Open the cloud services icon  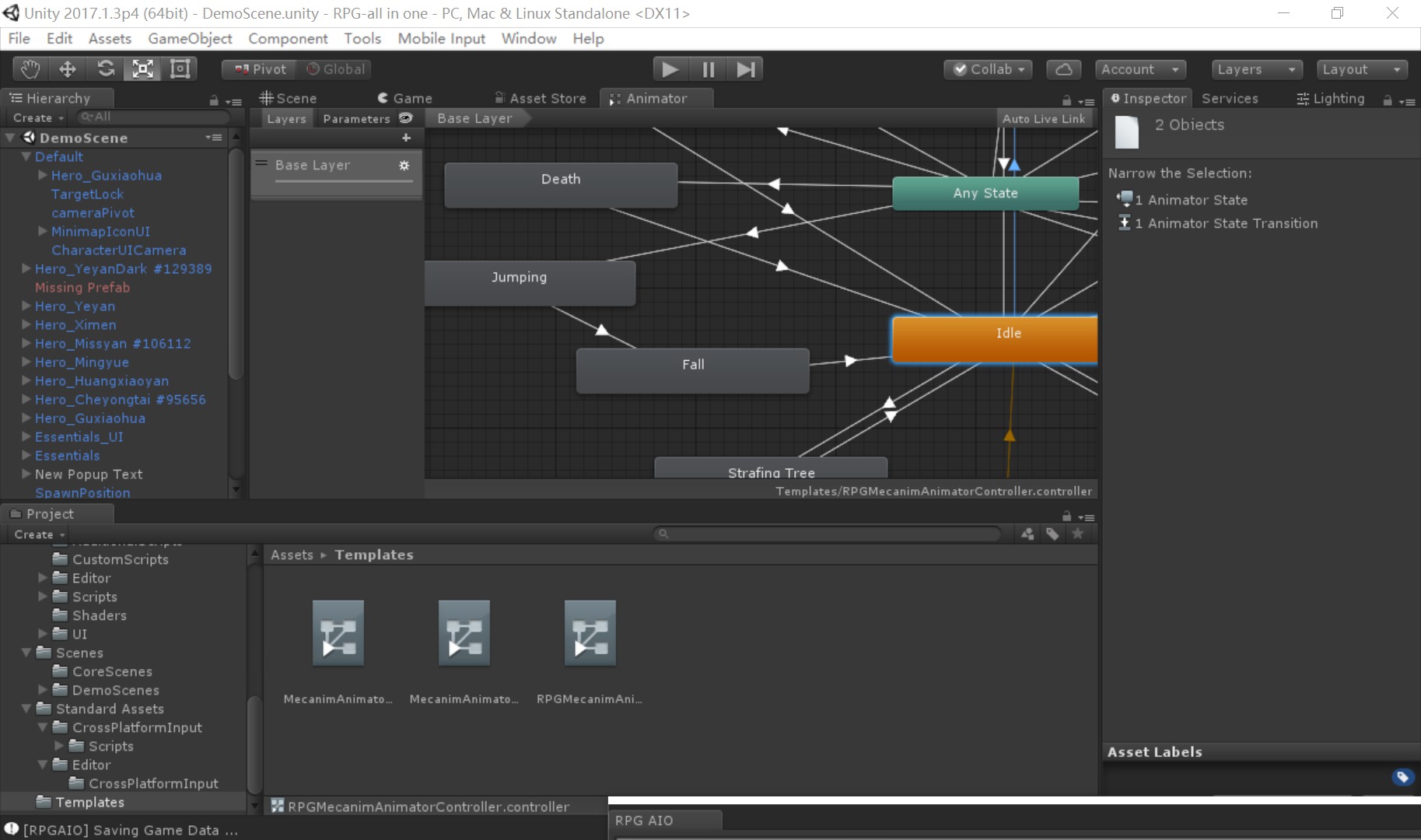coord(1063,69)
